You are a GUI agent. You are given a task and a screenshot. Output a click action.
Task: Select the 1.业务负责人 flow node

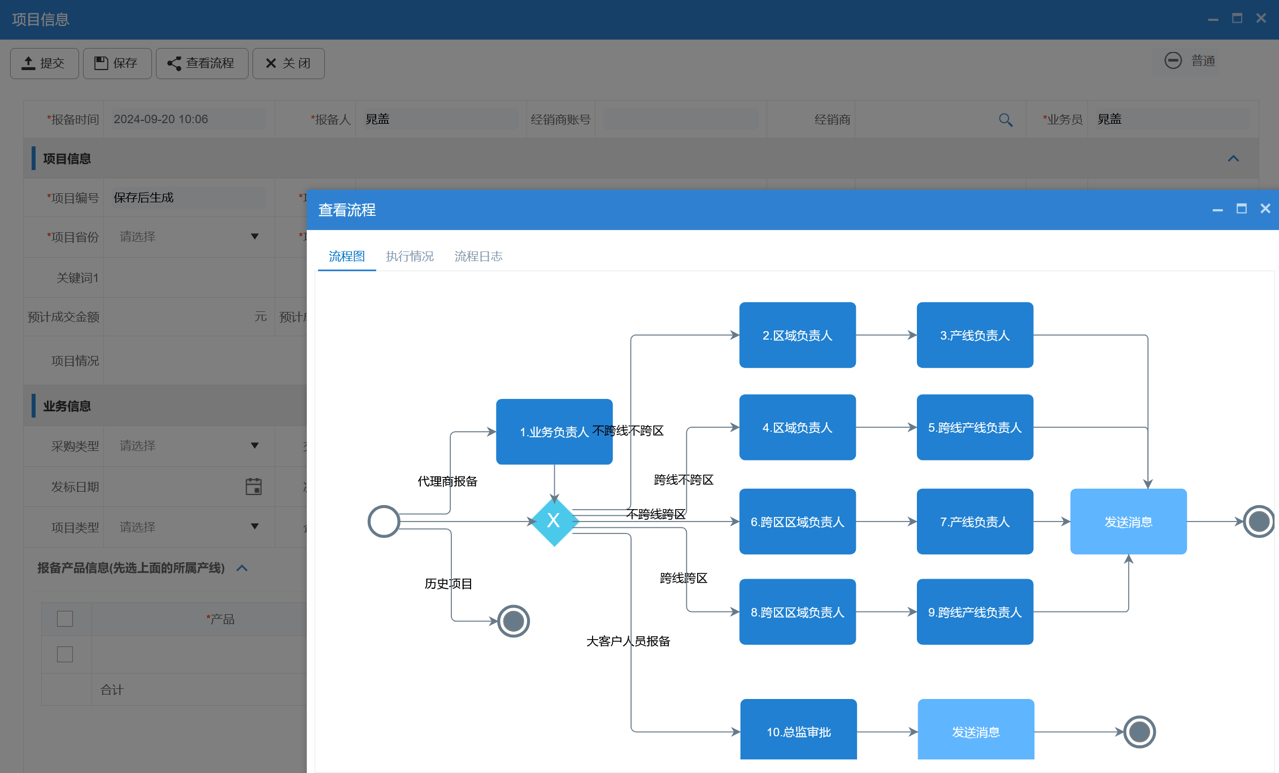click(554, 432)
